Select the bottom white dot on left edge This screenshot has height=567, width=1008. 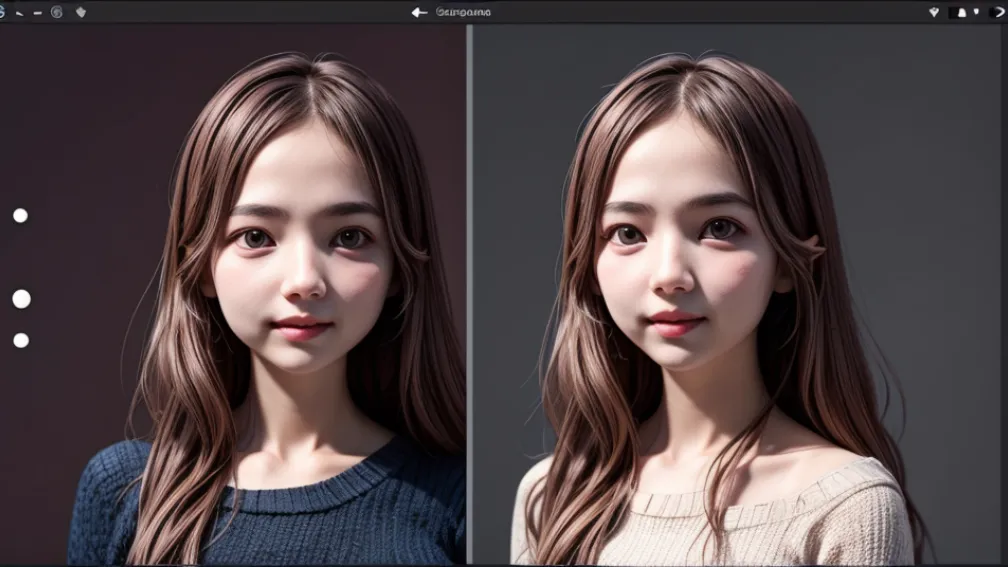coord(21,340)
